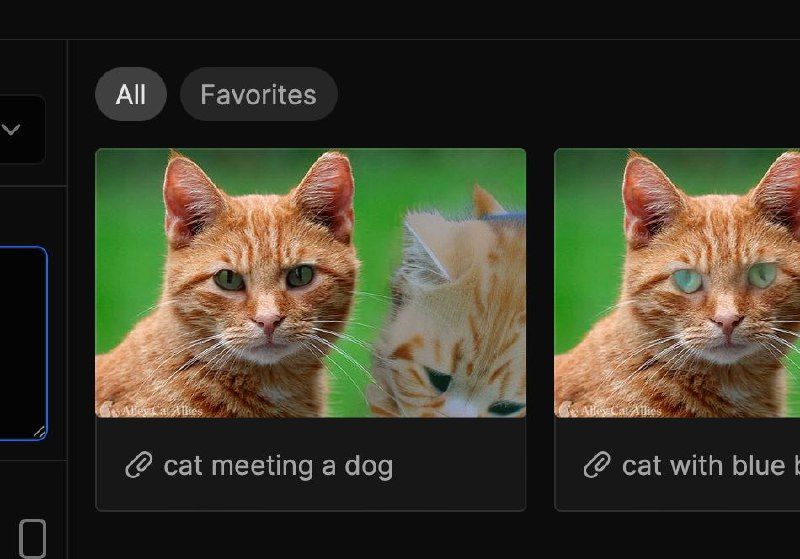Viewport: 800px width, 559px height.
Task: Open the cat meeting a dog image
Action: (x=310, y=283)
